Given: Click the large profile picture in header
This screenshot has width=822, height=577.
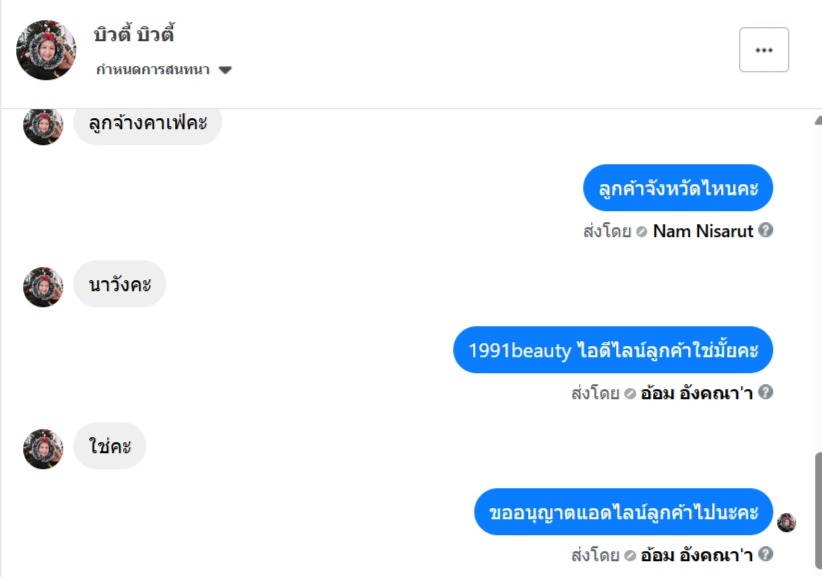Looking at the screenshot, I should tap(46, 50).
